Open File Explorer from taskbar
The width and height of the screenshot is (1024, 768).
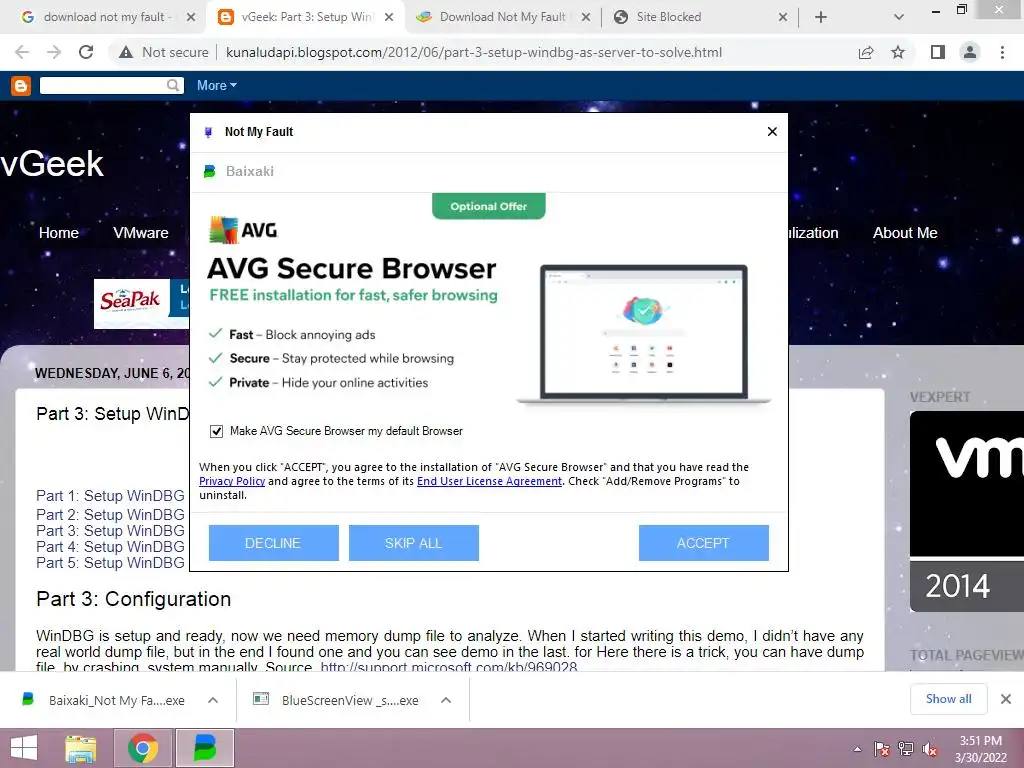point(81,748)
